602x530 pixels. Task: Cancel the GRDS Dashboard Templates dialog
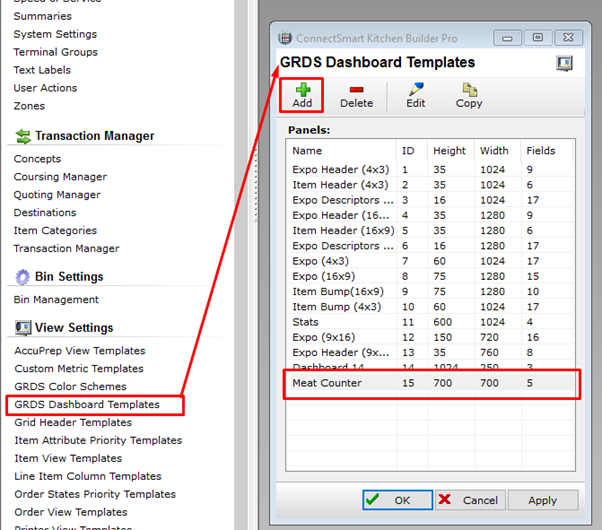[469, 500]
